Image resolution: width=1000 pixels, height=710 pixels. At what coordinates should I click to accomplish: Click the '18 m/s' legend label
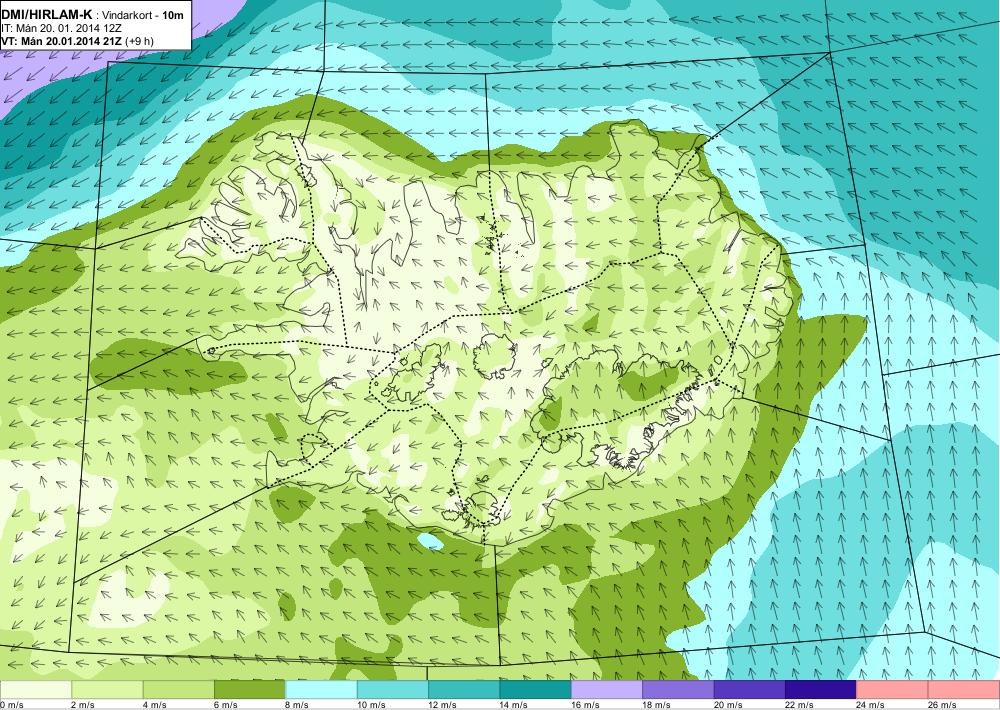[x=657, y=705]
